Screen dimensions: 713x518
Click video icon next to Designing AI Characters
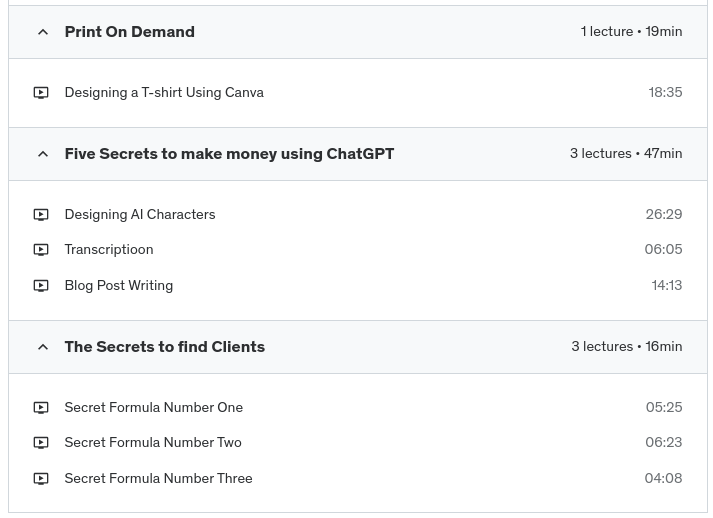[41, 215]
